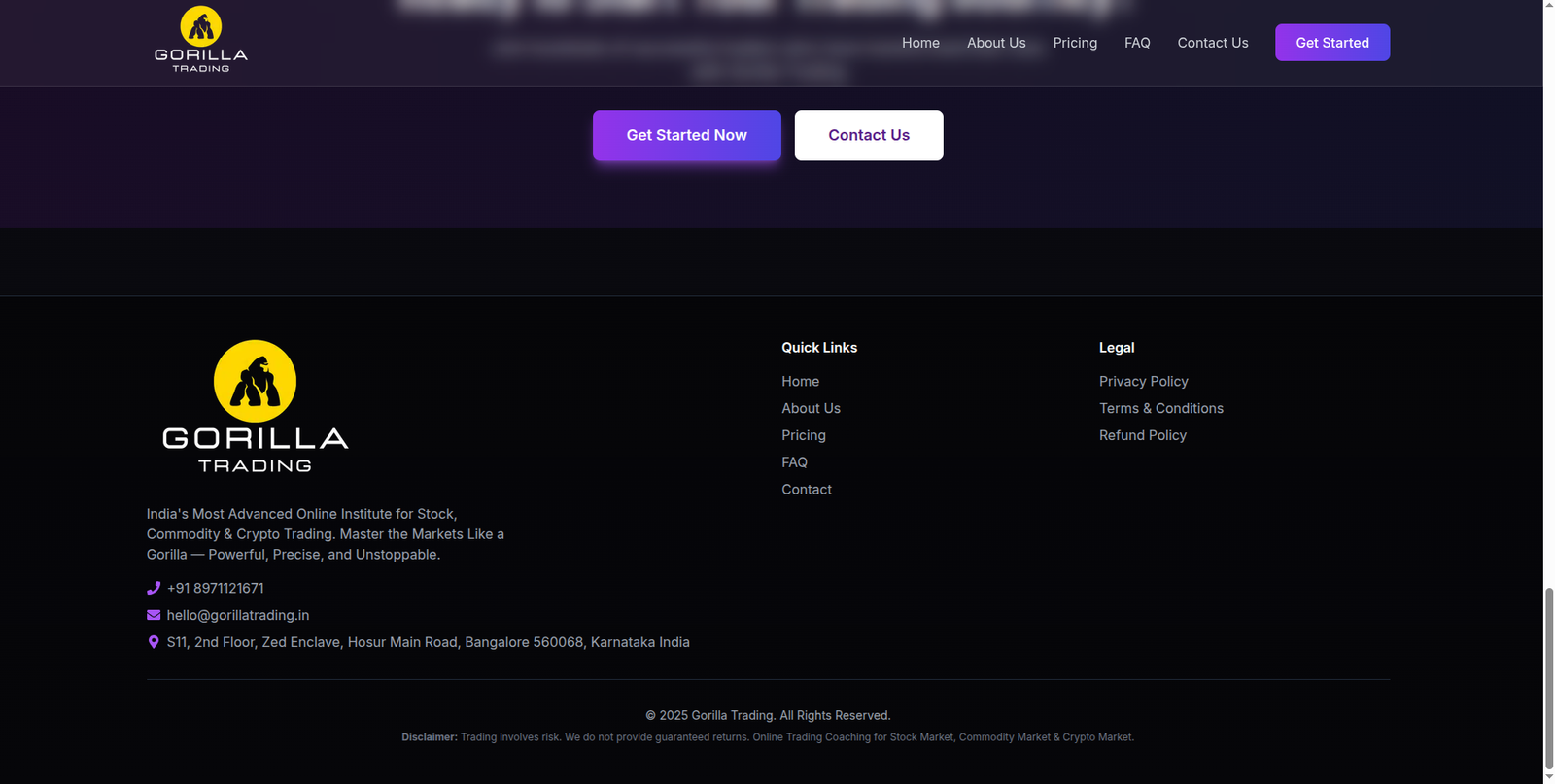The width and height of the screenshot is (1555, 784).
Task: Open Home in the top navigation
Action: [920, 43]
